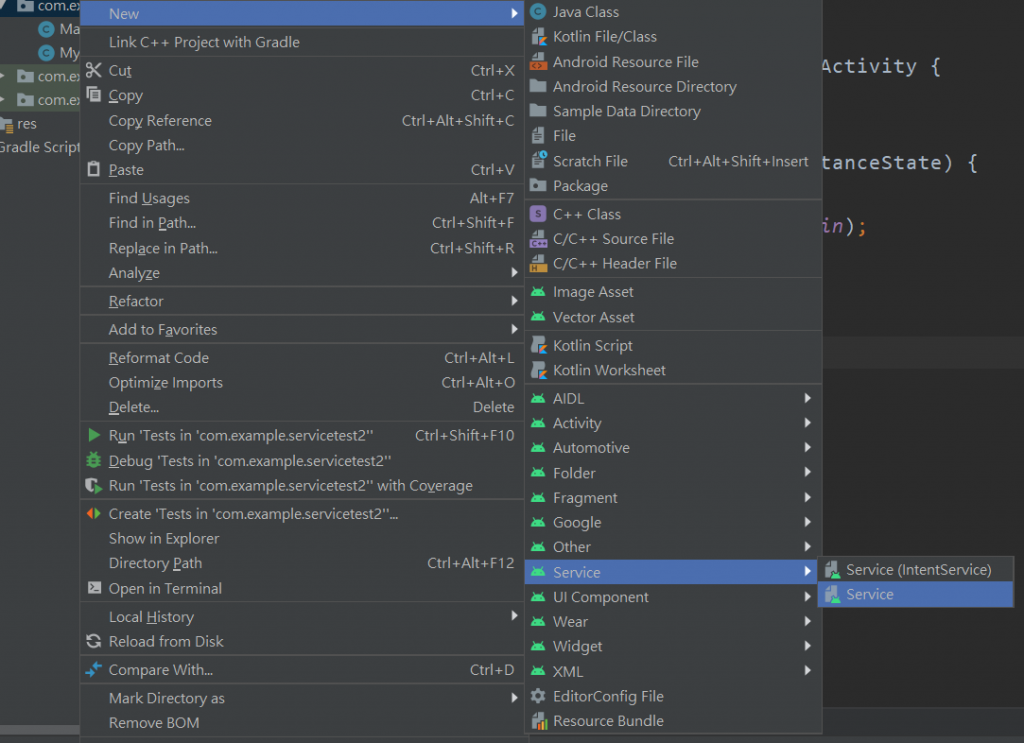The width and height of the screenshot is (1024, 743).
Task: Choose Replace in Path... entry
Action: click(x=302, y=248)
